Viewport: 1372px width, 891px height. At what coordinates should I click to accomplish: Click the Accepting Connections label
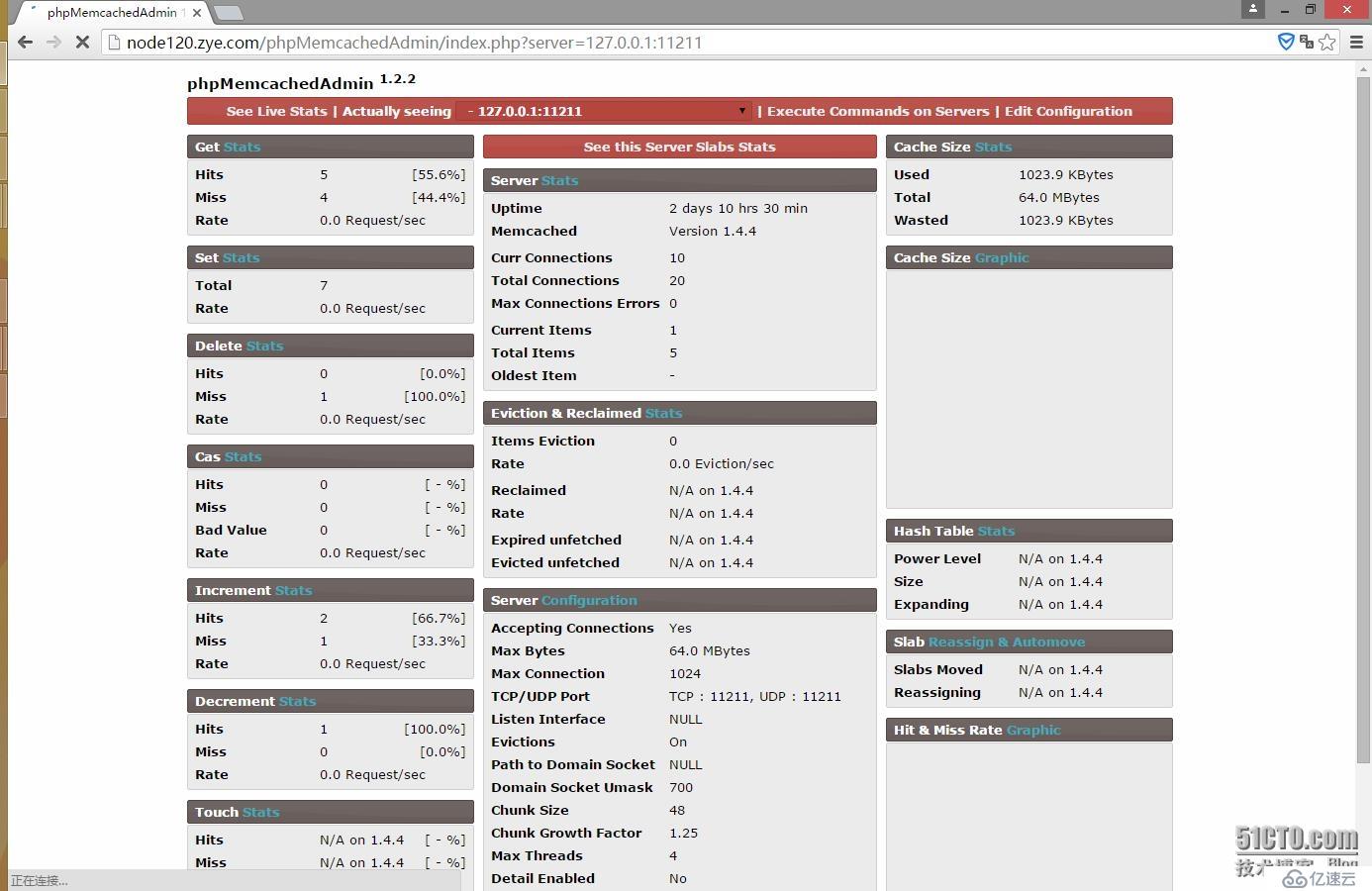(x=572, y=628)
